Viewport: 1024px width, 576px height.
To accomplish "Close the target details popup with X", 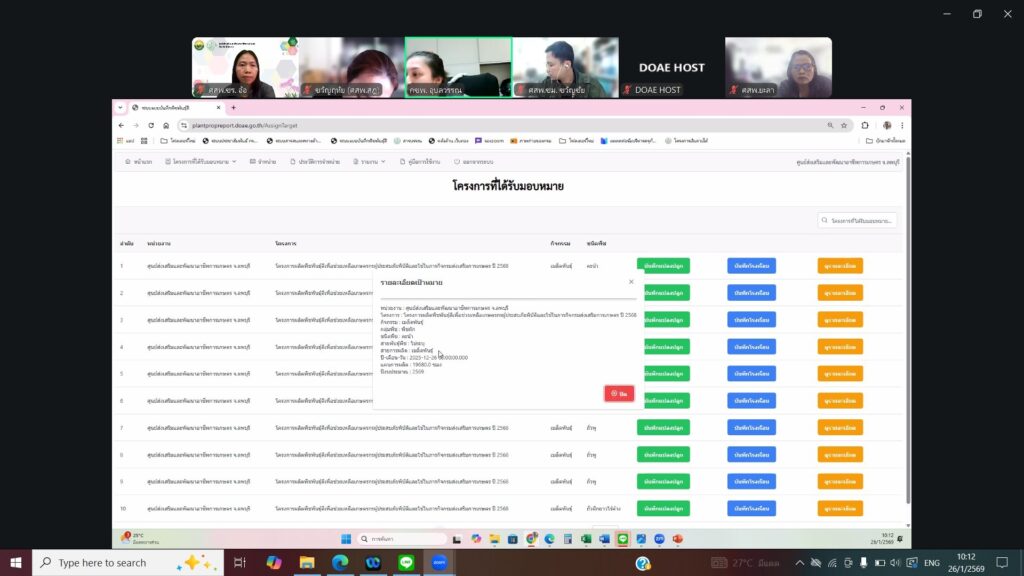I will (630, 282).
